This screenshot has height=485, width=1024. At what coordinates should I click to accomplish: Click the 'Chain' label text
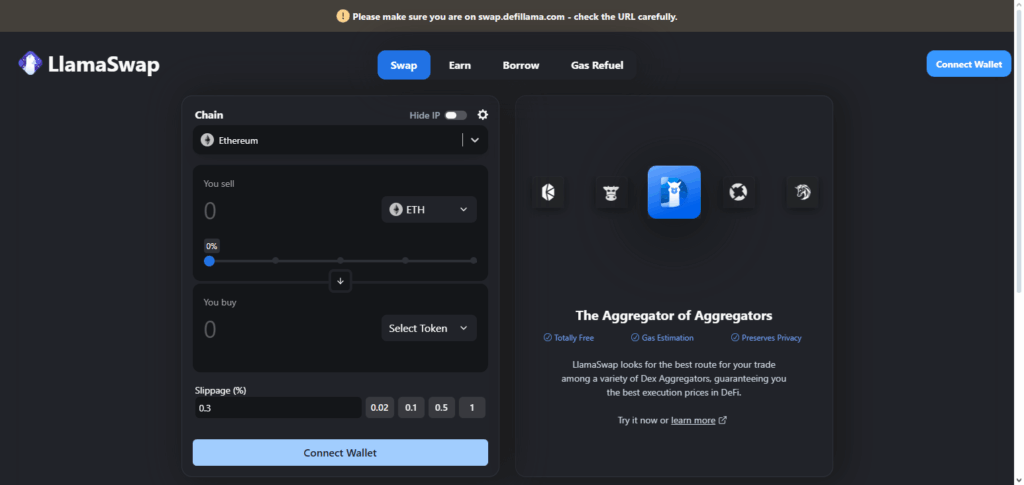209,115
